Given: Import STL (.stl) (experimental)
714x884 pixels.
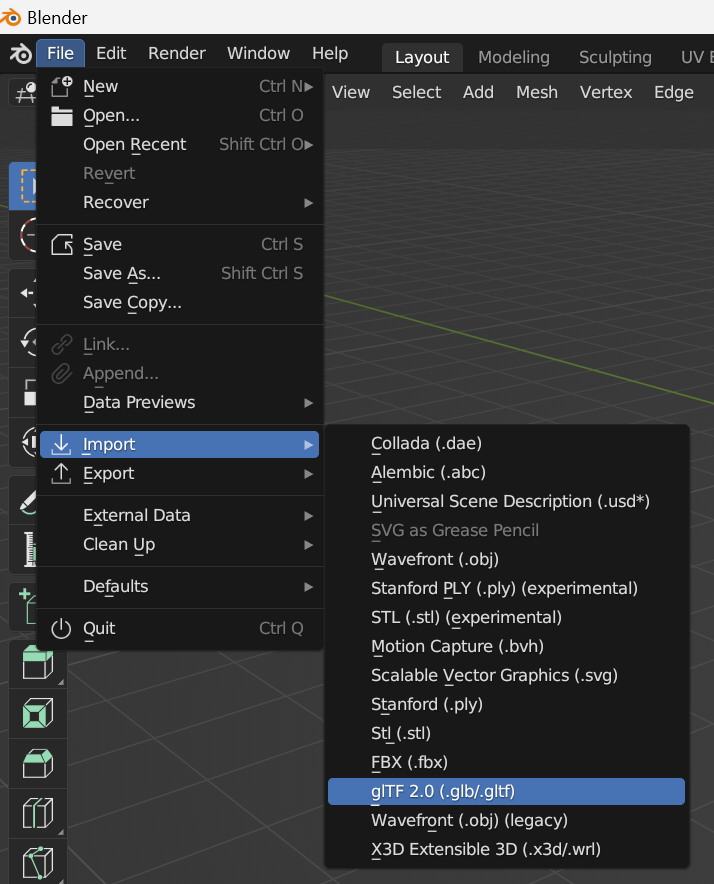Looking at the screenshot, I should [x=506, y=618].
